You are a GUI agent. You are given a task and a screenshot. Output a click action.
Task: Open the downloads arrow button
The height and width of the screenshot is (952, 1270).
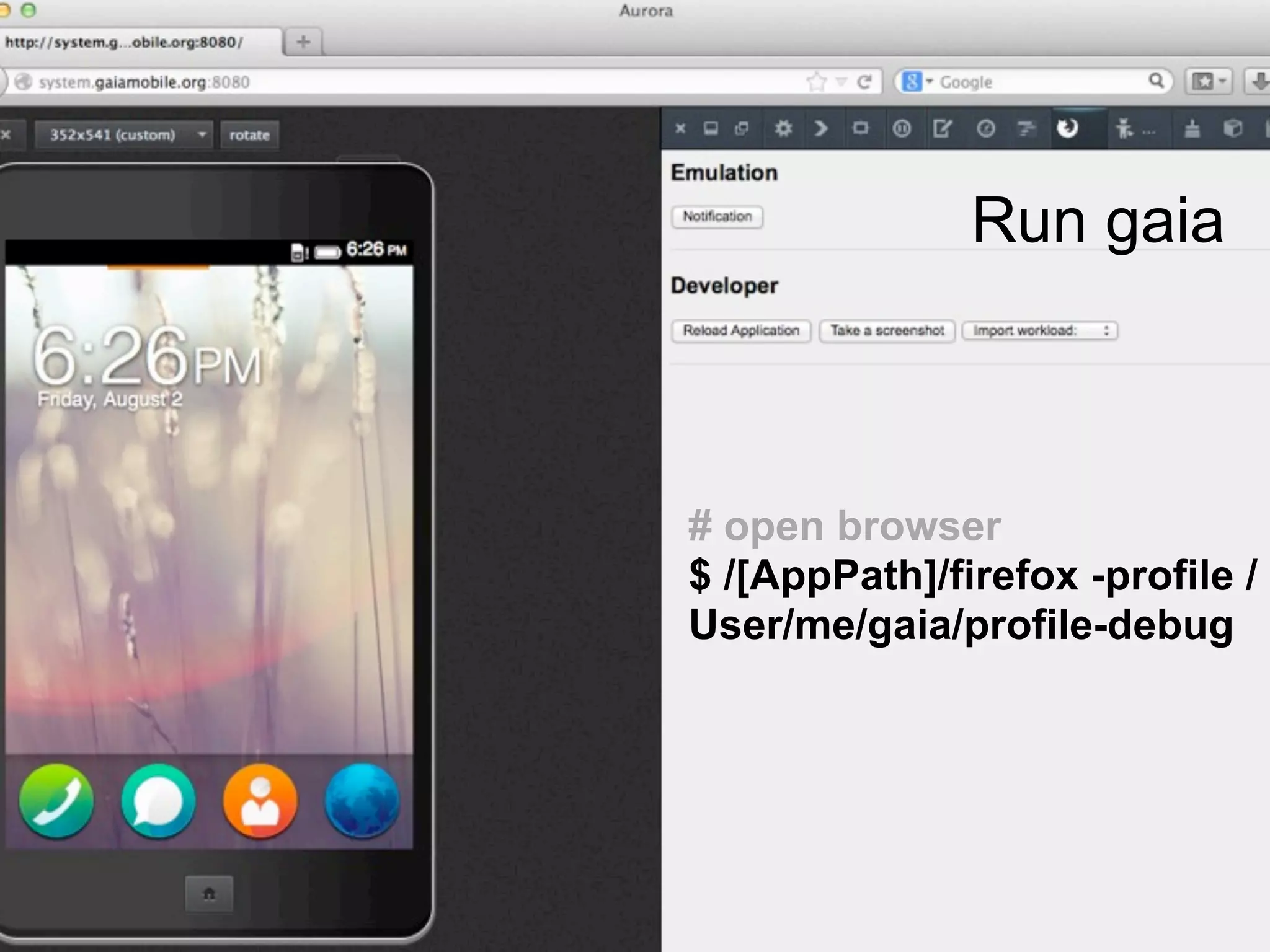[x=1259, y=81]
